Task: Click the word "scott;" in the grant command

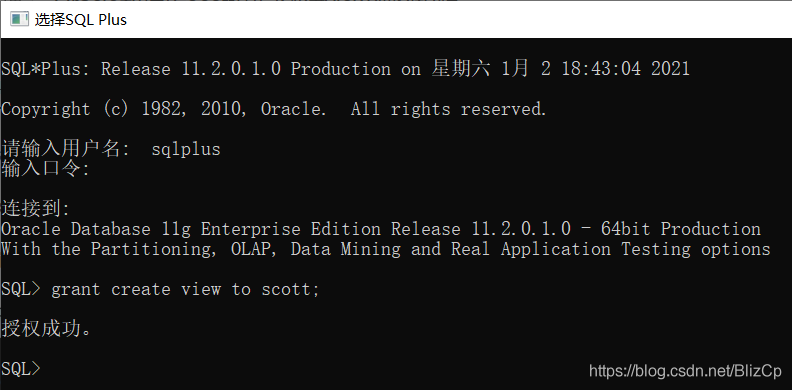Action: (x=290, y=289)
